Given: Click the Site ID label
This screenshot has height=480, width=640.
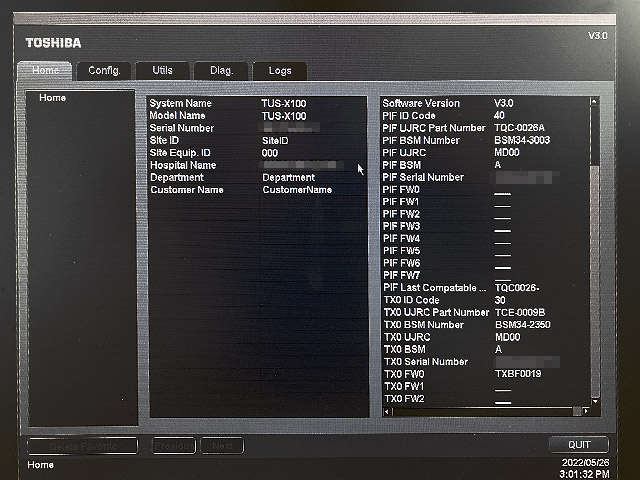Looking at the screenshot, I should tap(164, 140).
